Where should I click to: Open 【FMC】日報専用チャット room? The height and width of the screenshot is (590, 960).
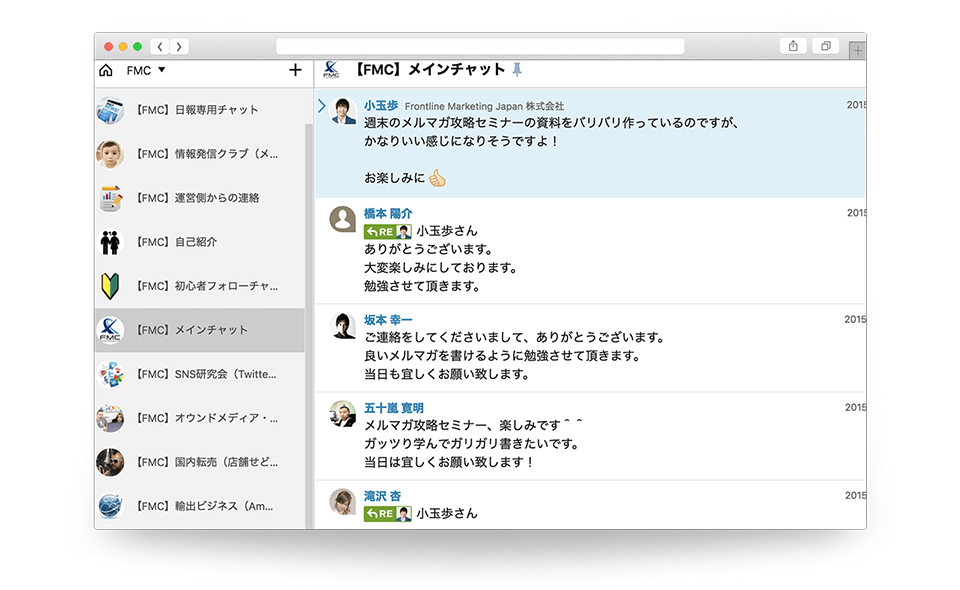click(x=196, y=110)
